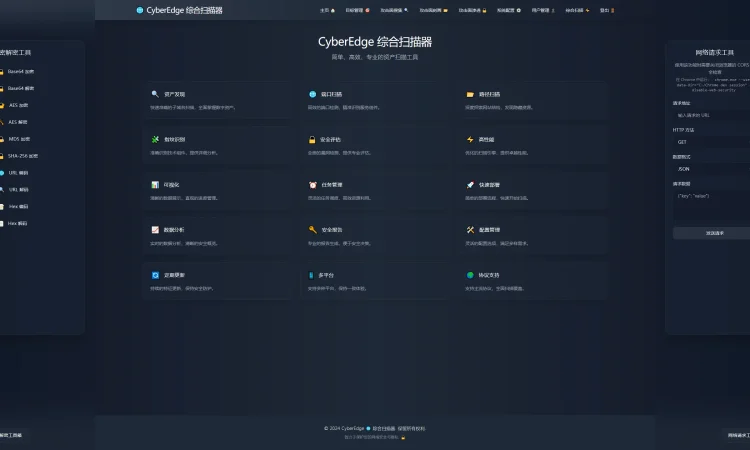Click the line chart icon on 数据分析 card
Viewport: 750px width, 450px height.
(x=155, y=230)
